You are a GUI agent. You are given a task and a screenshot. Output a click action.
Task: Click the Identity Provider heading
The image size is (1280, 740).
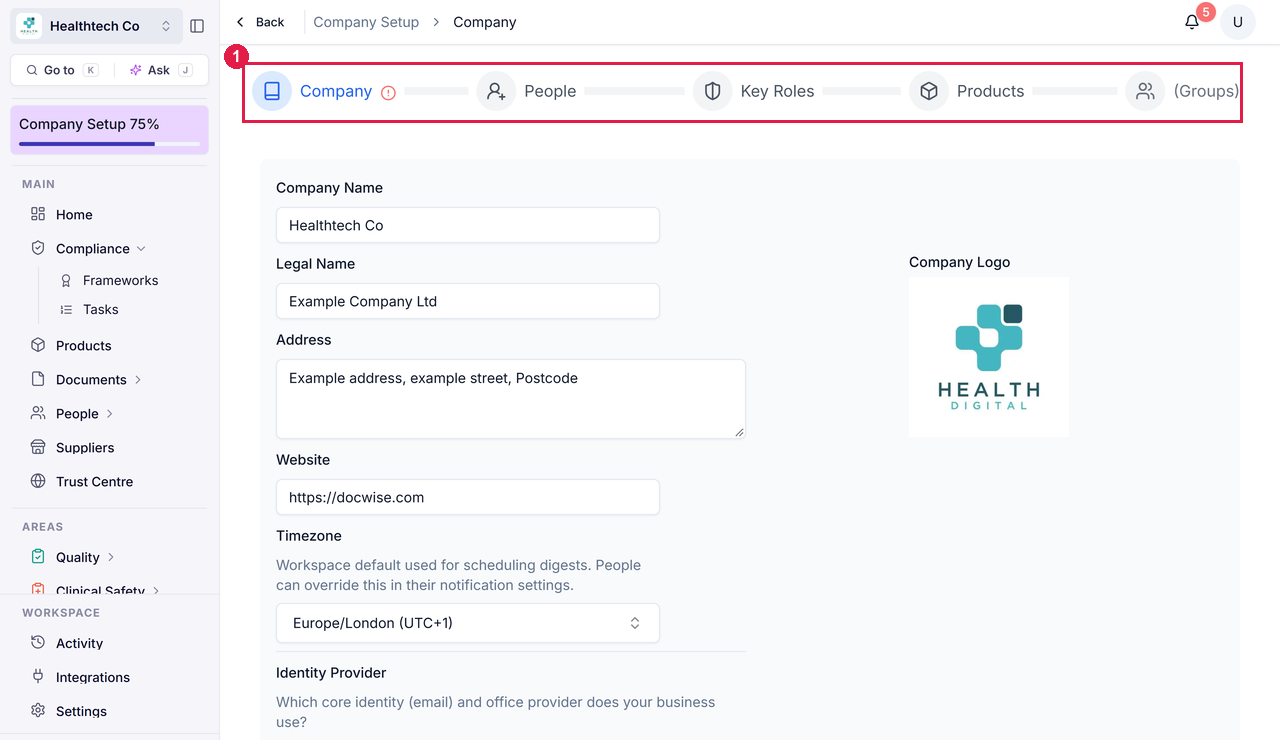pos(331,673)
